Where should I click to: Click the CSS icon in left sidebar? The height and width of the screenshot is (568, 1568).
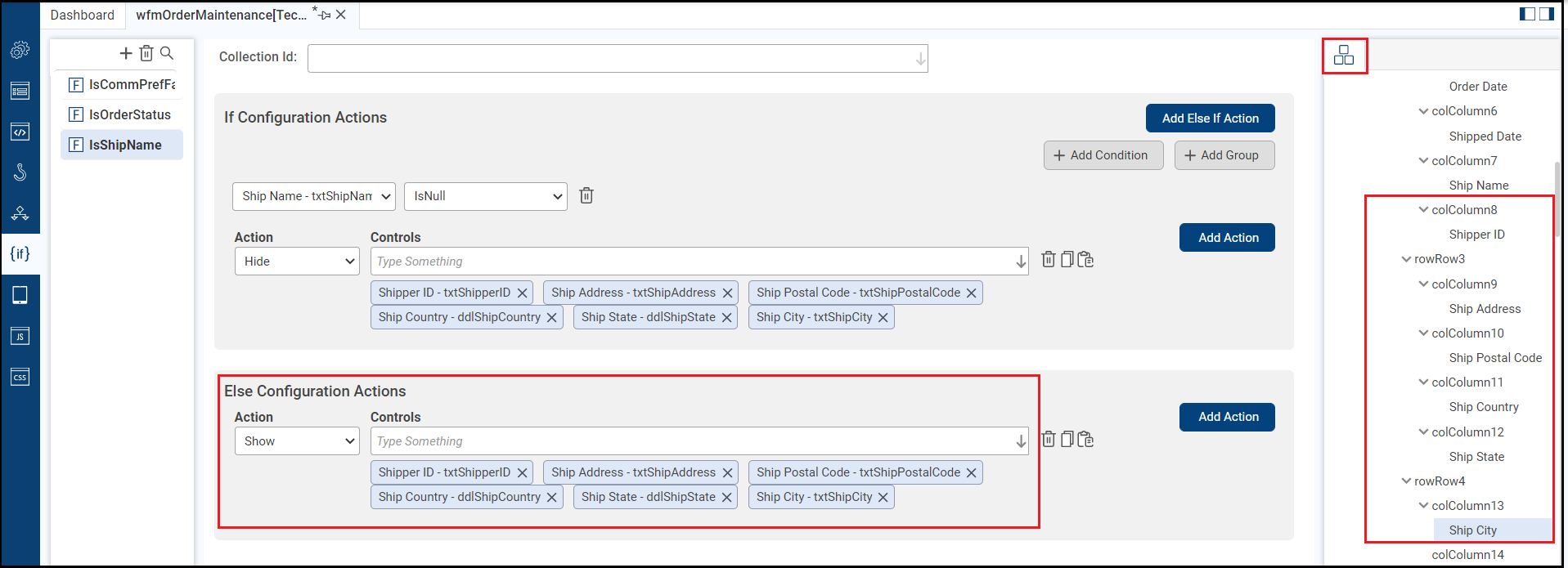[x=20, y=377]
